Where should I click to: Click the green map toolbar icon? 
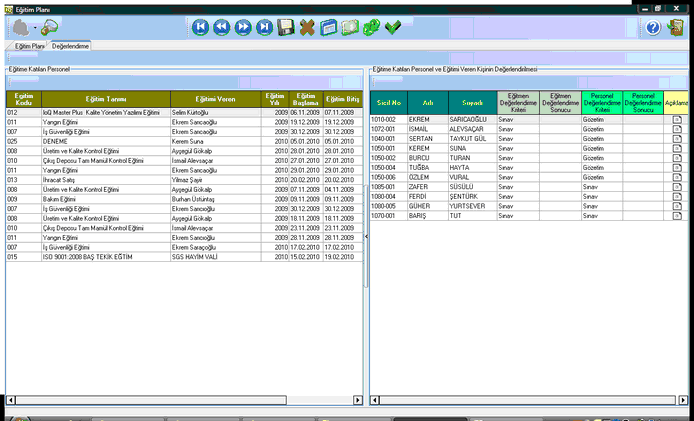350,27
